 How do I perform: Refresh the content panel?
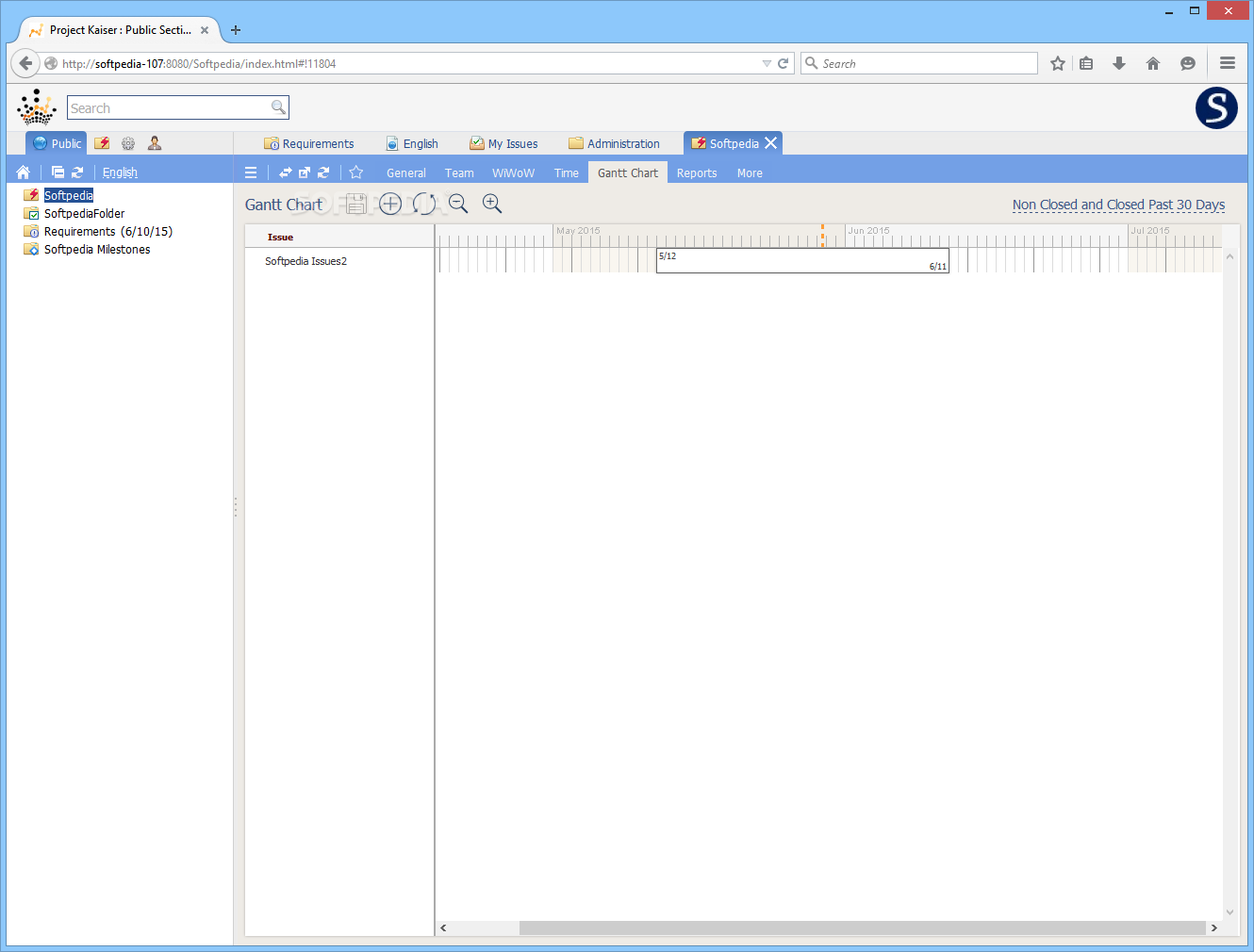point(323,172)
